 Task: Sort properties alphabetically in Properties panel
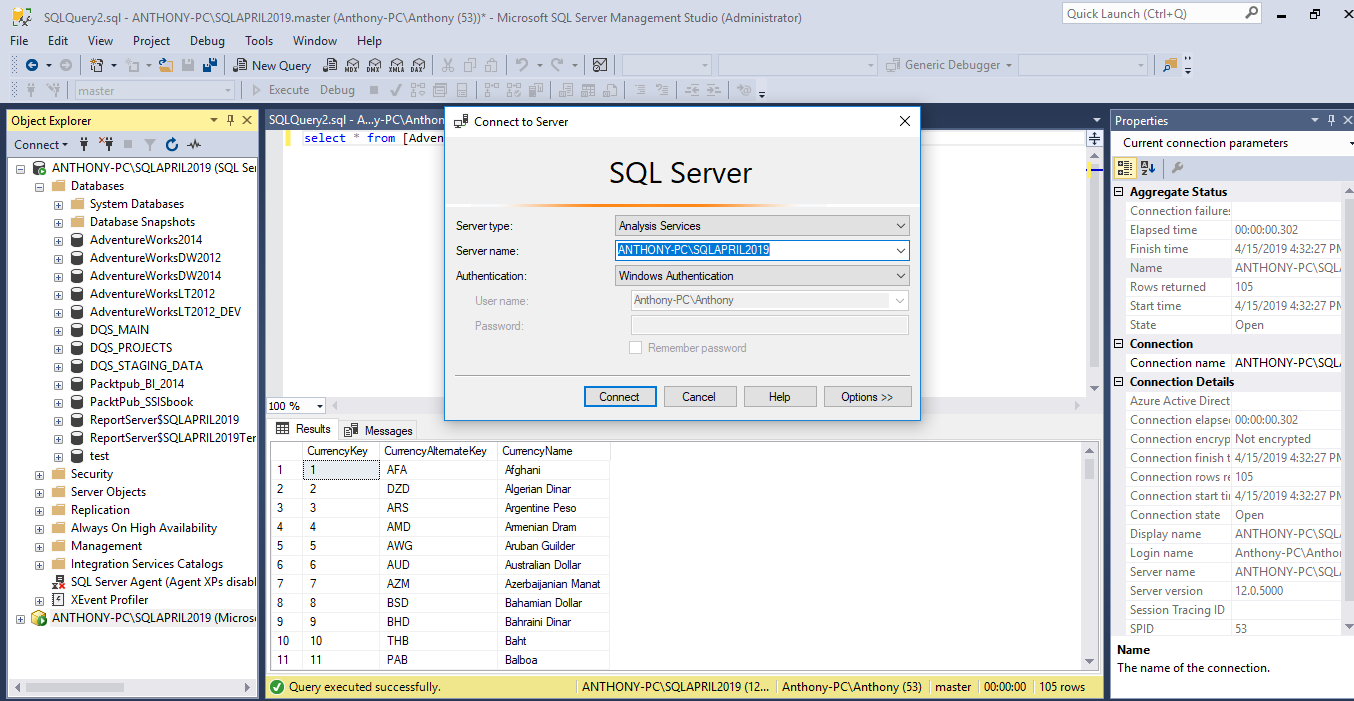[x=1147, y=168]
